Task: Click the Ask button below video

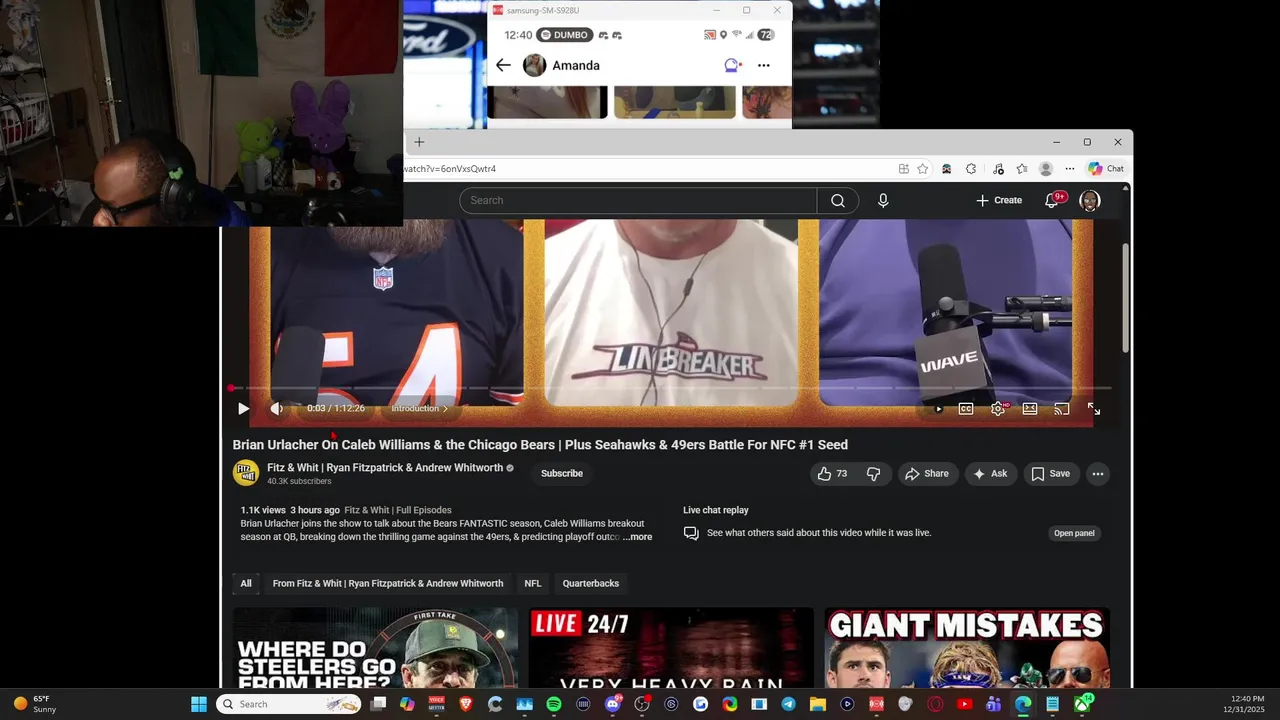Action: pos(990,474)
